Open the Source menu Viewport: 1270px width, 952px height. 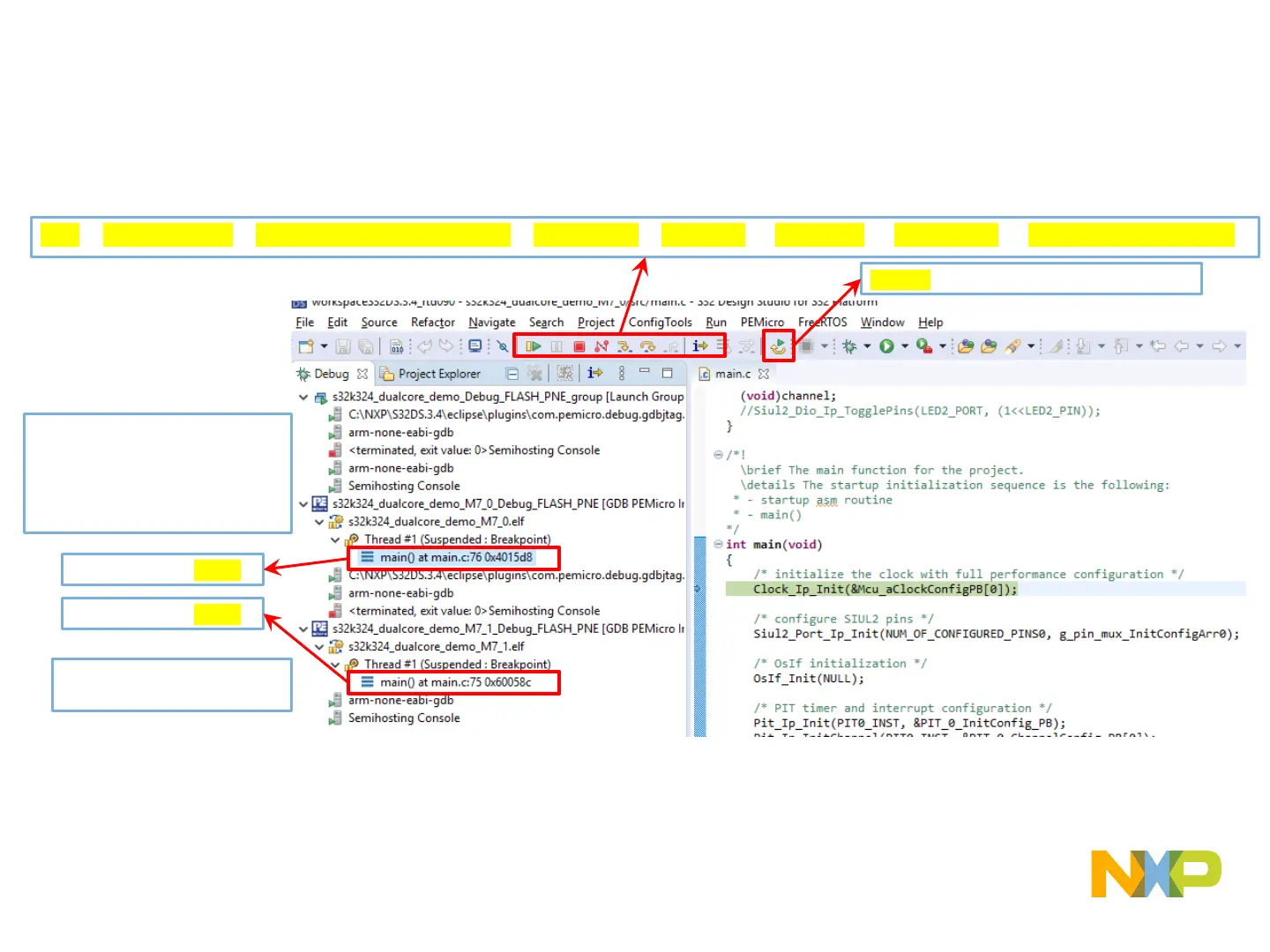[x=379, y=323]
